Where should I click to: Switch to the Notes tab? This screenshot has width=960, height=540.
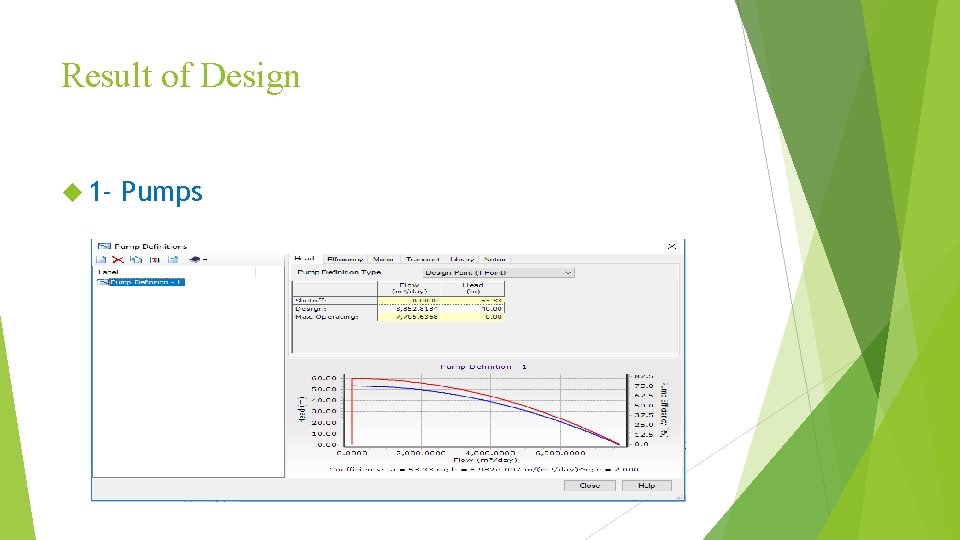click(494, 260)
